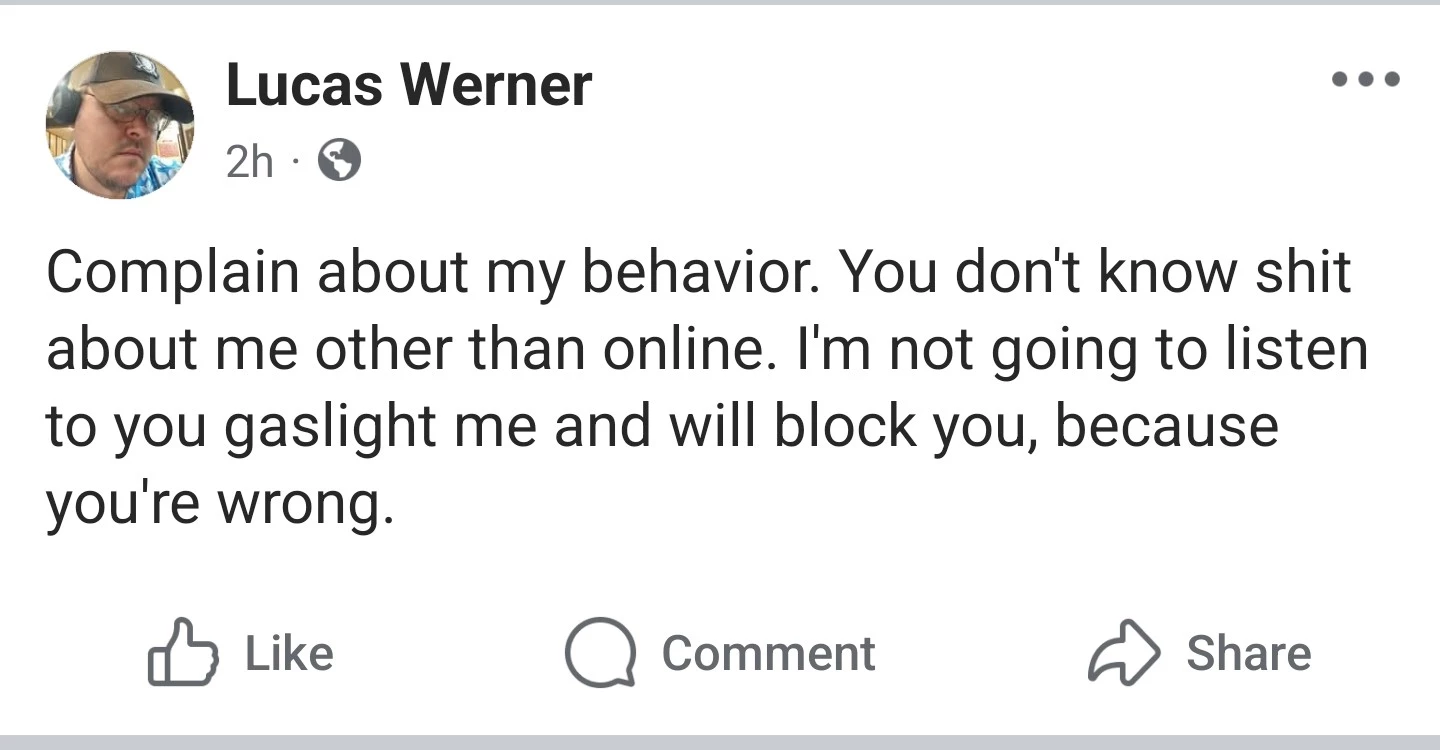Click the Share arrow icon
This screenshot has width=1440, height=750.
pyautogui.click(x=1123, y=653)
